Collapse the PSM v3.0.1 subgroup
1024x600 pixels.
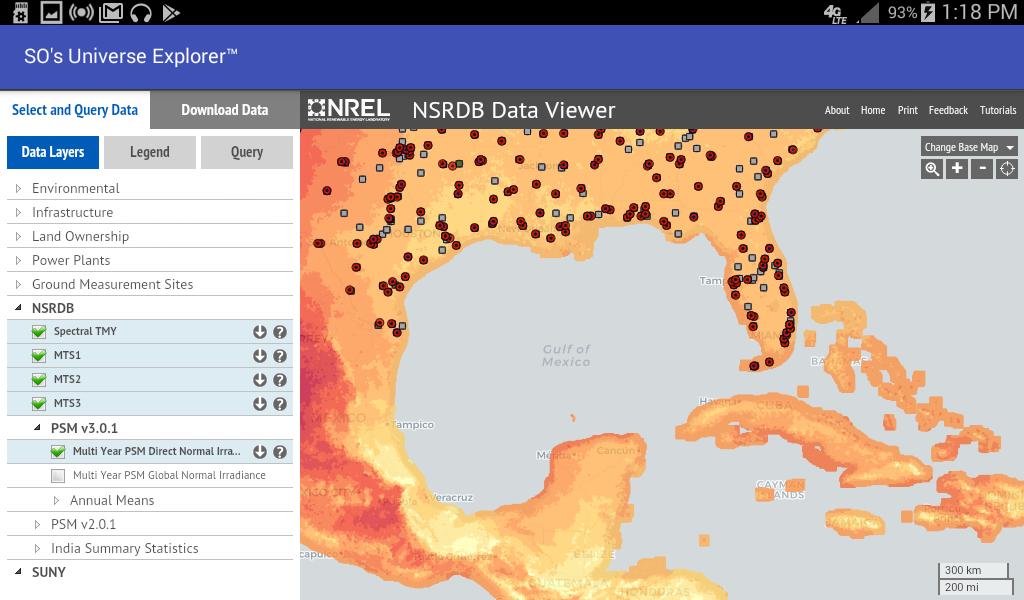point(37,428)
